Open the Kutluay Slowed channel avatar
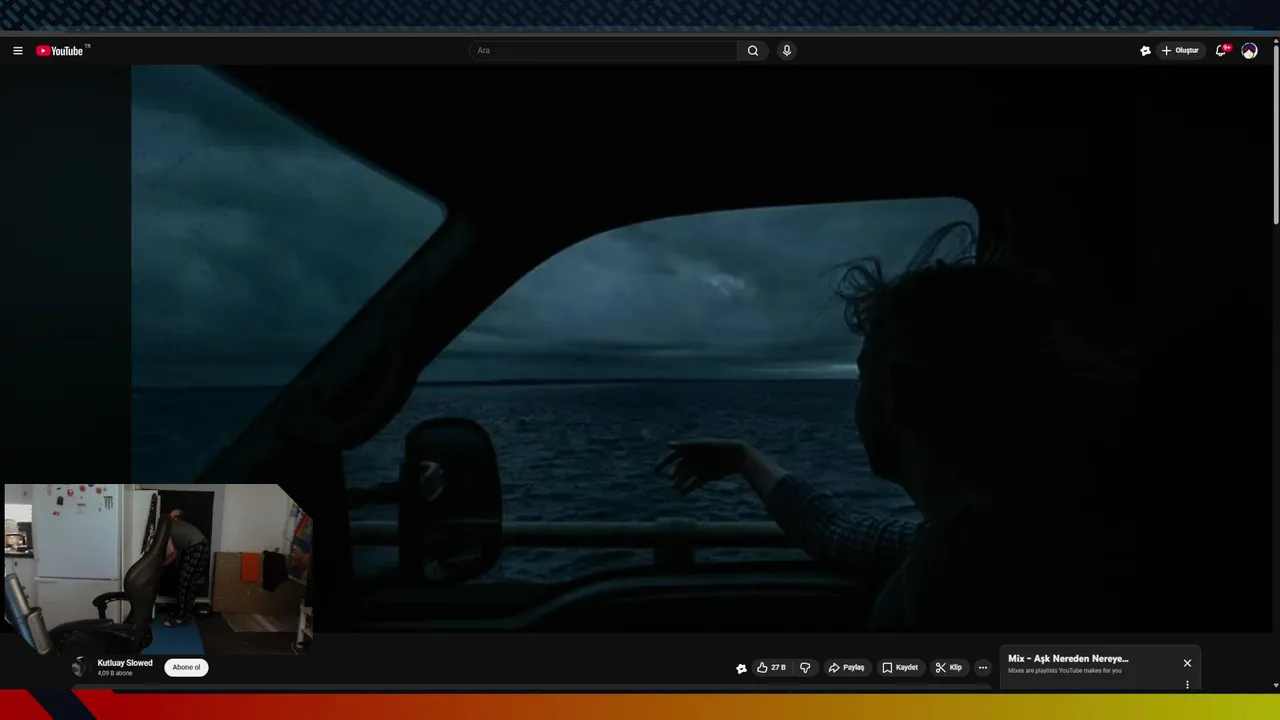The width and height of the screenshot is (1280, 720). point(79,667)
